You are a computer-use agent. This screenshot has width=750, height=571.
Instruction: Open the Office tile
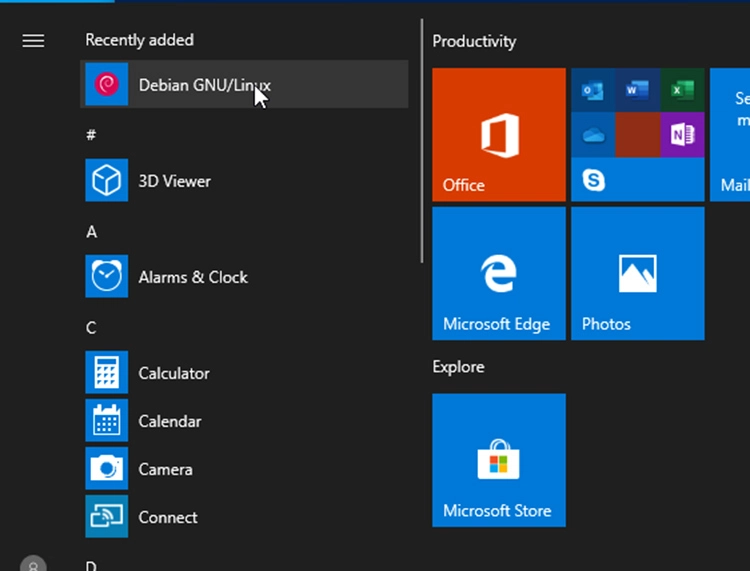(x=499, y=134)
